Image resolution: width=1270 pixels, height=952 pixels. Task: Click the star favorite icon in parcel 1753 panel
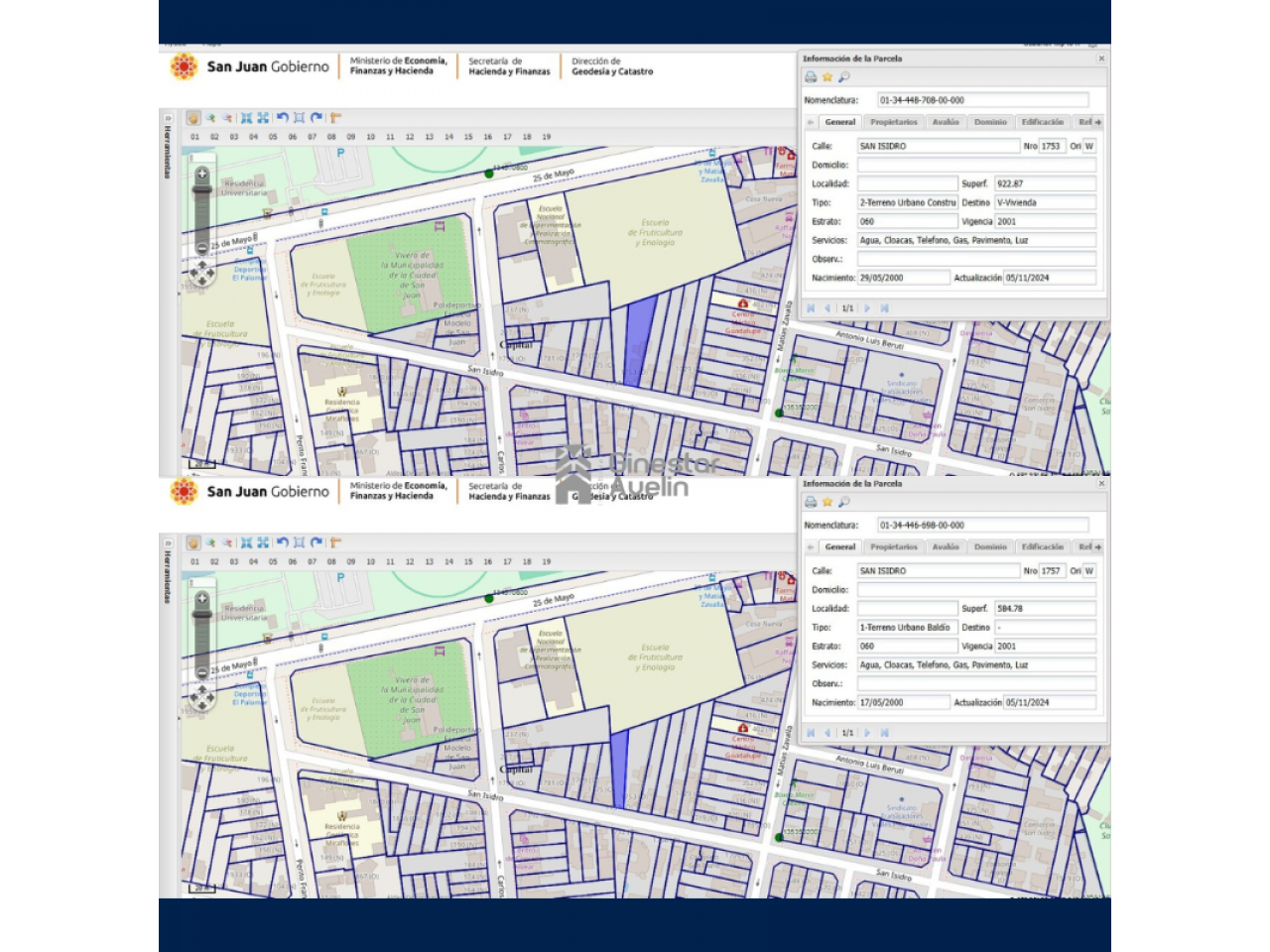point(827,76)
